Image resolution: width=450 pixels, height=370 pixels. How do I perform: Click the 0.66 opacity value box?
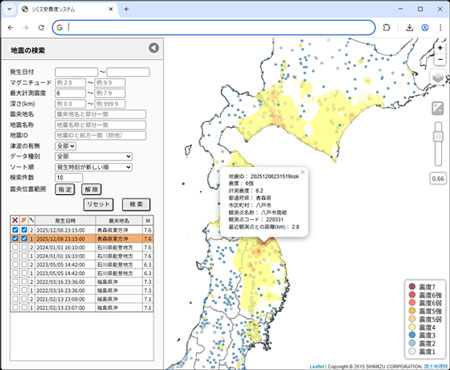pyautogui.click(x=438, y=178)
